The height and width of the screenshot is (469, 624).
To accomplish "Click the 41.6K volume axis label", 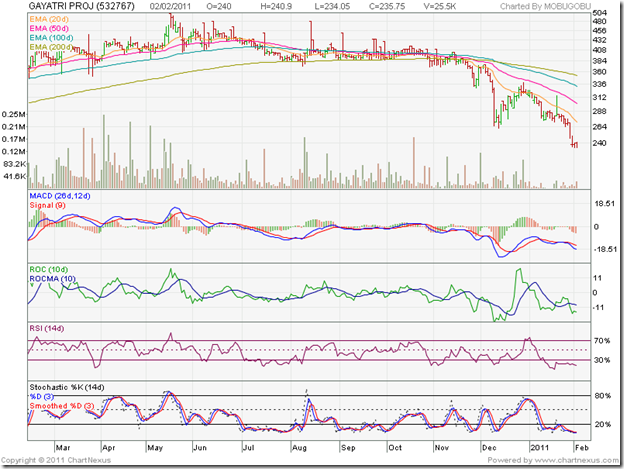I will (15, 176).
